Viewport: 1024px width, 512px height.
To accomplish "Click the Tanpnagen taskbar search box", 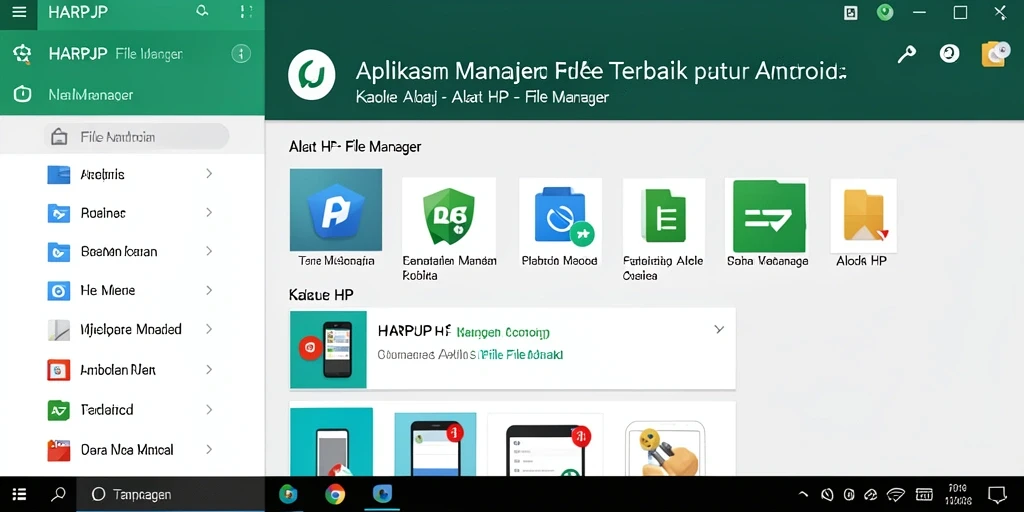I will coord(170,494).
